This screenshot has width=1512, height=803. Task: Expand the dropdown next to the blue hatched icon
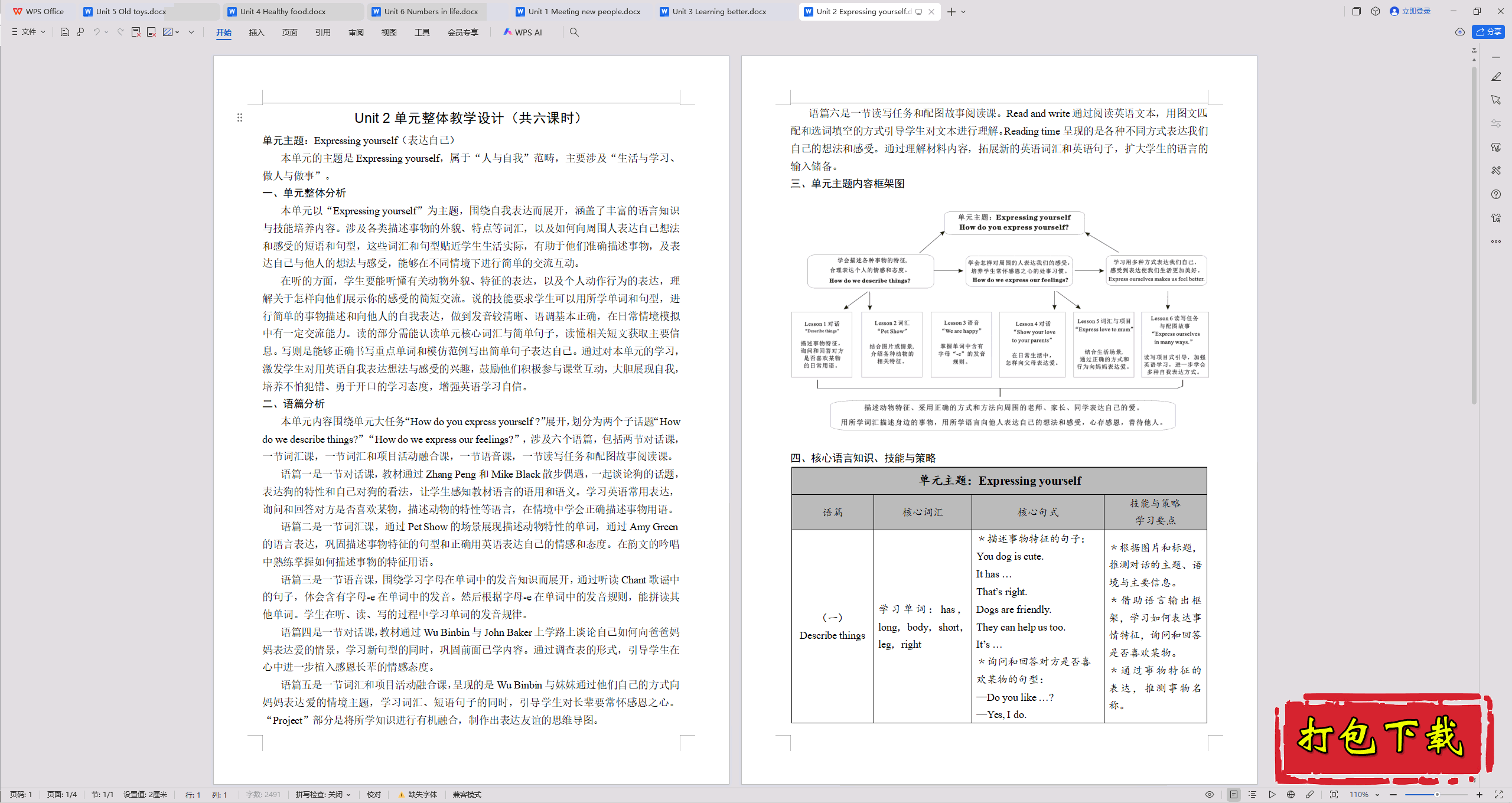click(x=177, y=32)
